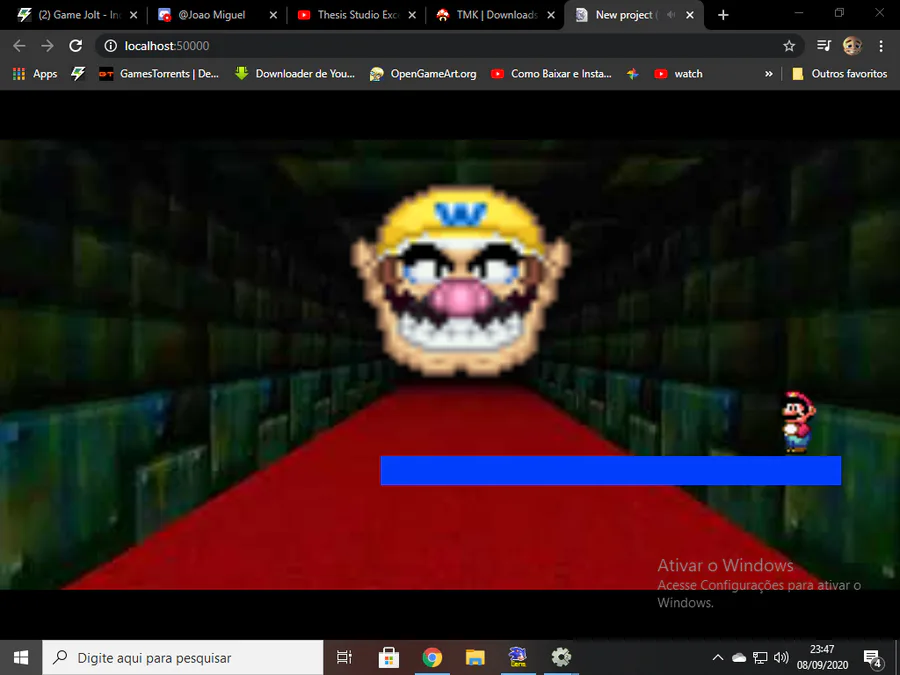Close the Thesis Studio tab
The image size is (900, 675).
tap(412, 15)
